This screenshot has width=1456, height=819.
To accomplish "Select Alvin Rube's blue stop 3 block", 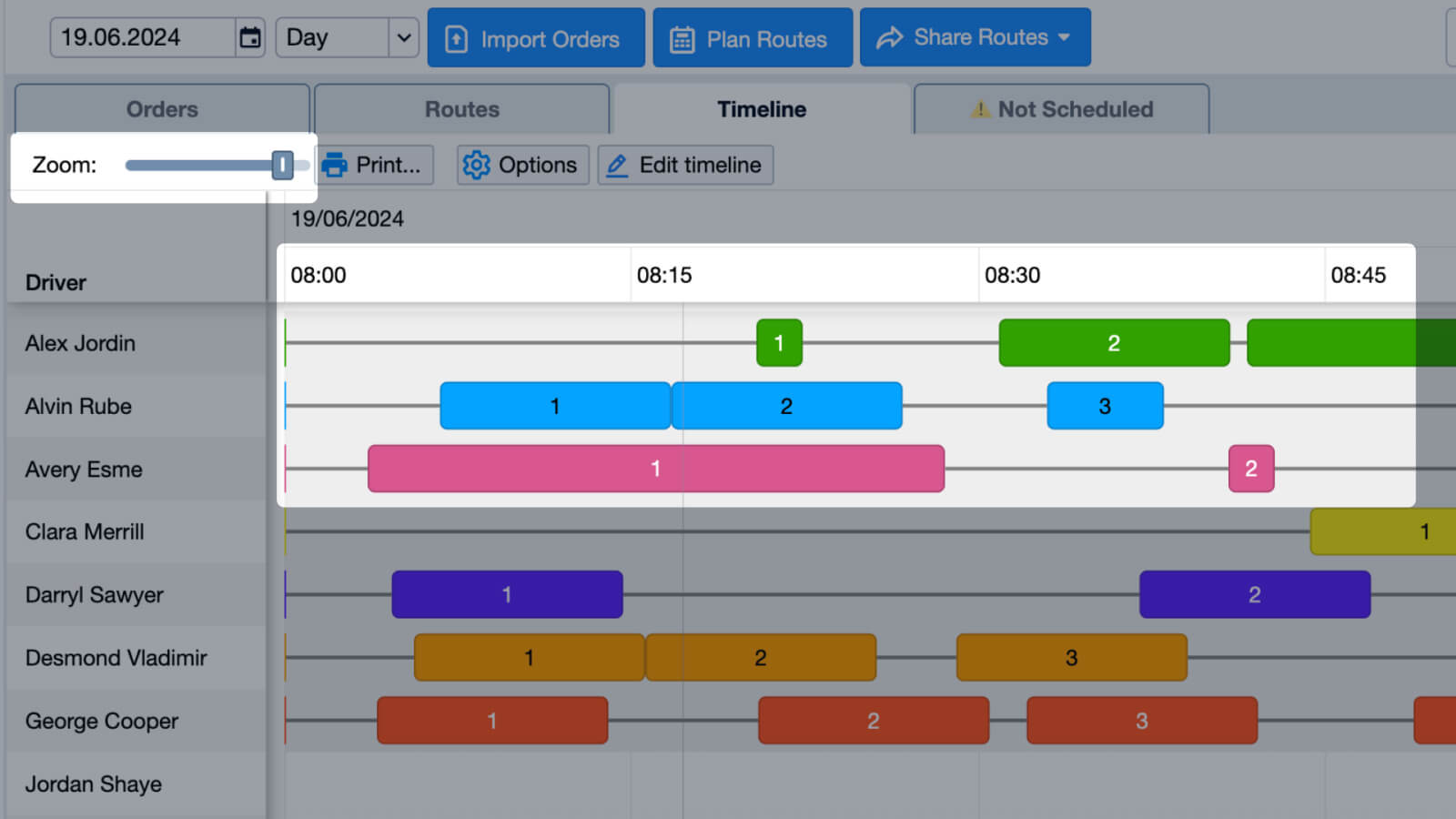I will (1105, 406).
